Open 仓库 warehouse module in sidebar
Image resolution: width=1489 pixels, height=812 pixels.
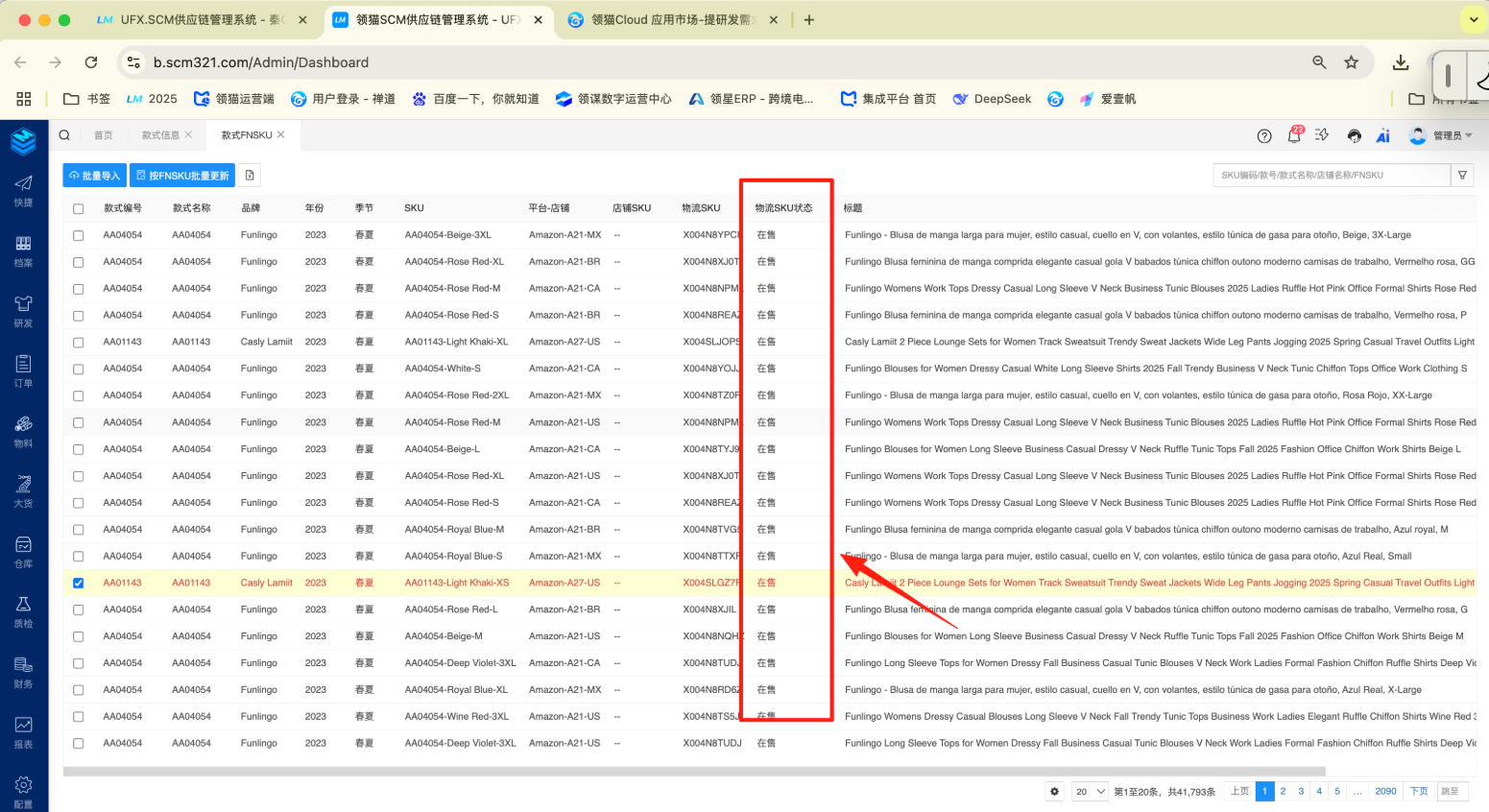[x=23, y=552]
